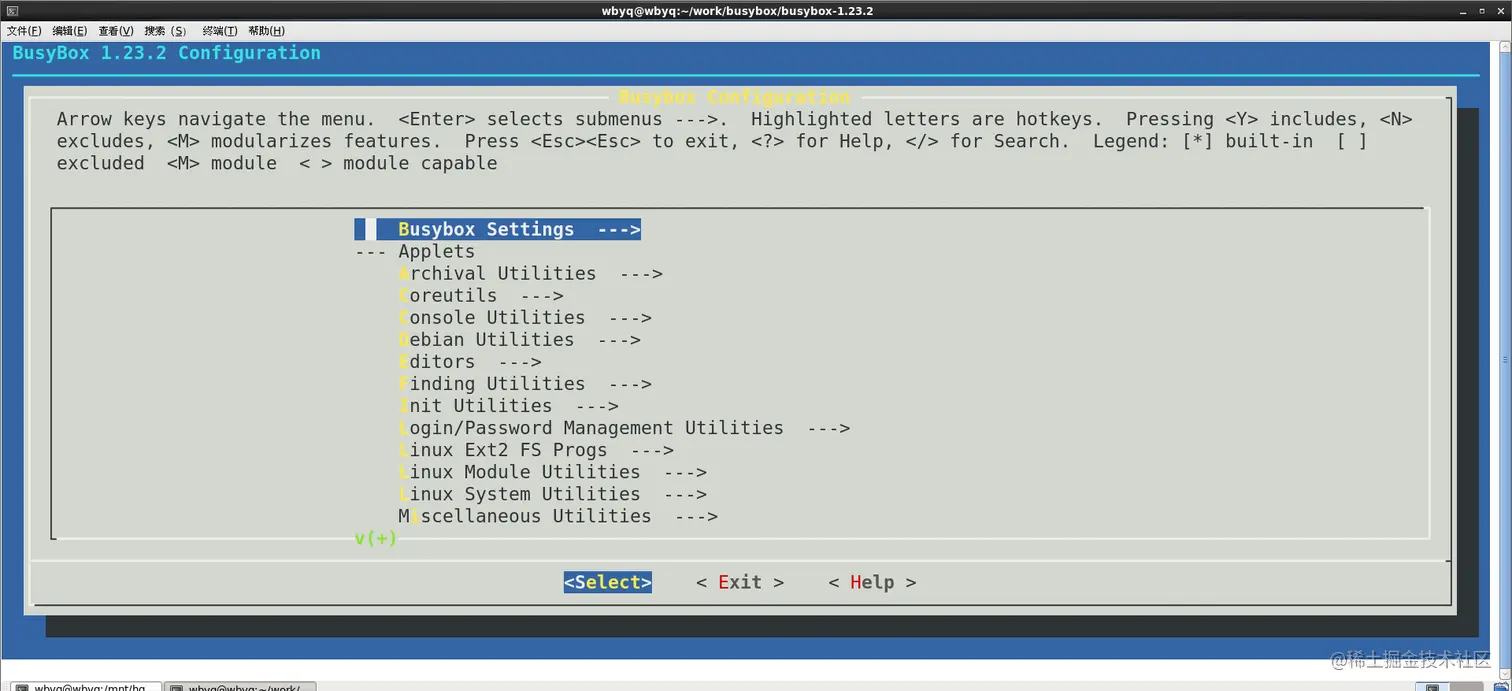Click the terminal icon in the title bar

tap(12, 11)
